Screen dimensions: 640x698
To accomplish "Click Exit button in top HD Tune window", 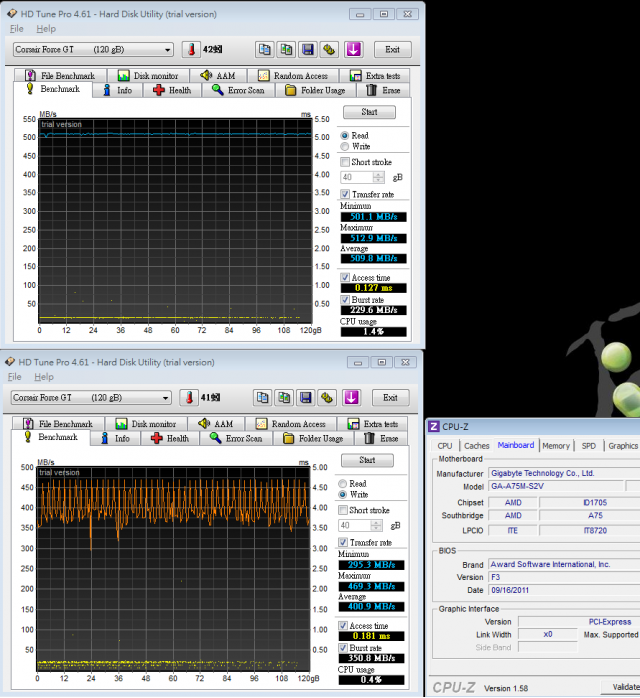I will pyautogui.click(x=392, y=49).
